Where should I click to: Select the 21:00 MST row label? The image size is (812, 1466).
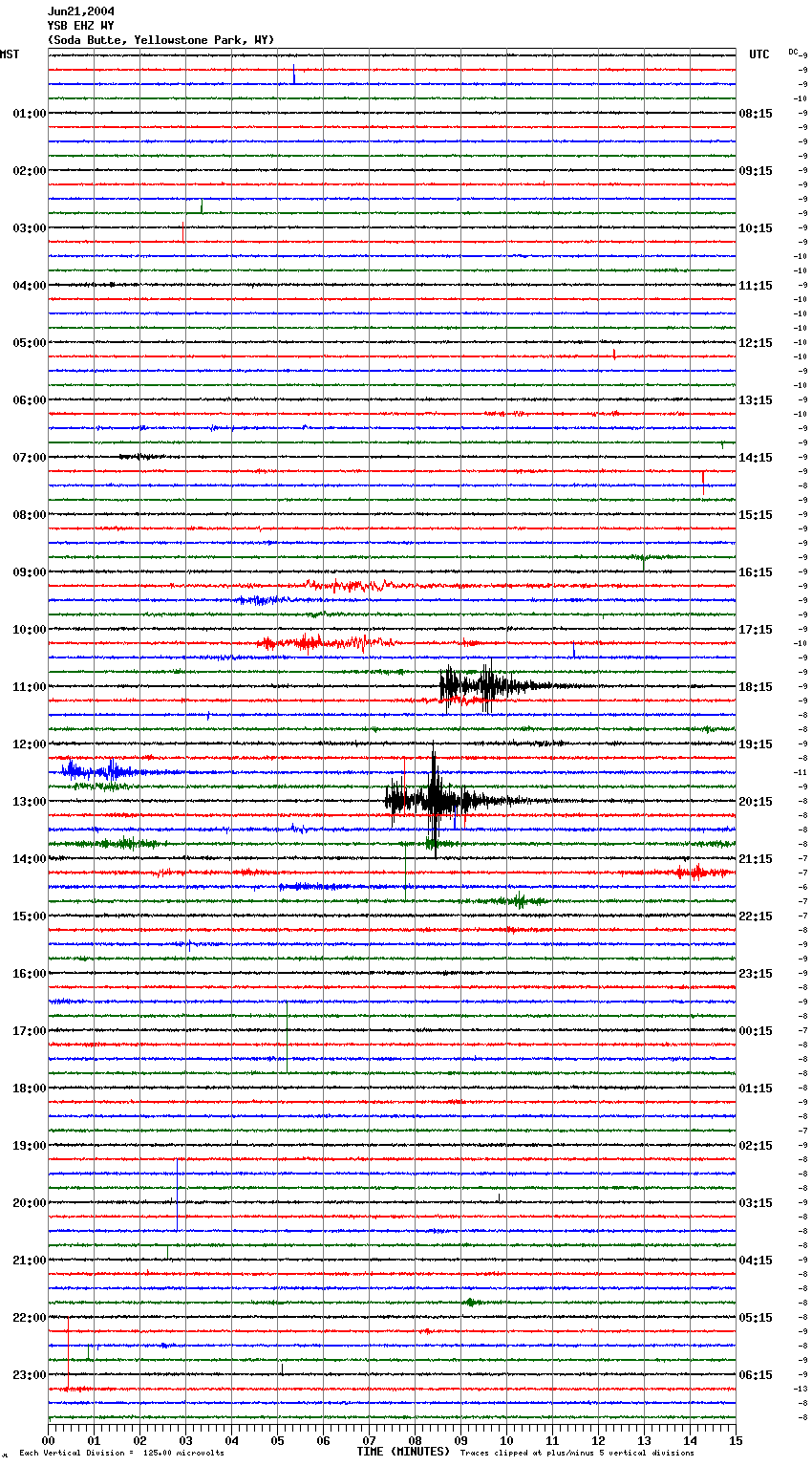(x=29, y=1261)
